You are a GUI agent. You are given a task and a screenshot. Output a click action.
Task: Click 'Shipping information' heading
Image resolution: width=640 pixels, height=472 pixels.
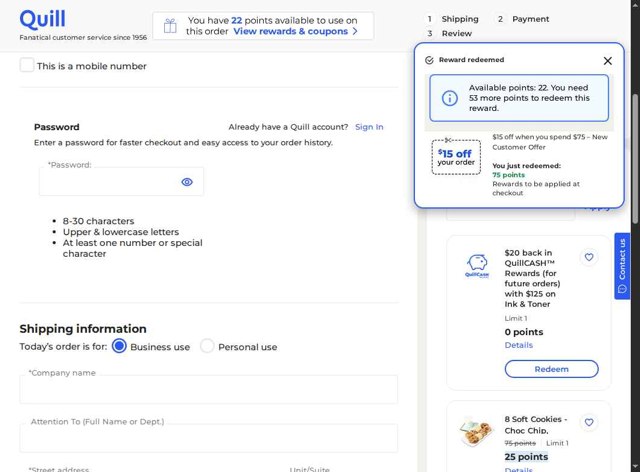point(83,329)
